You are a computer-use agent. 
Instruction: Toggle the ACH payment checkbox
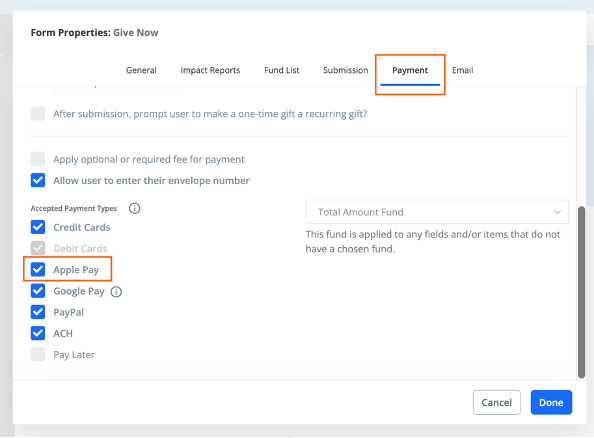pyautogui.click(x=38, y=333)
